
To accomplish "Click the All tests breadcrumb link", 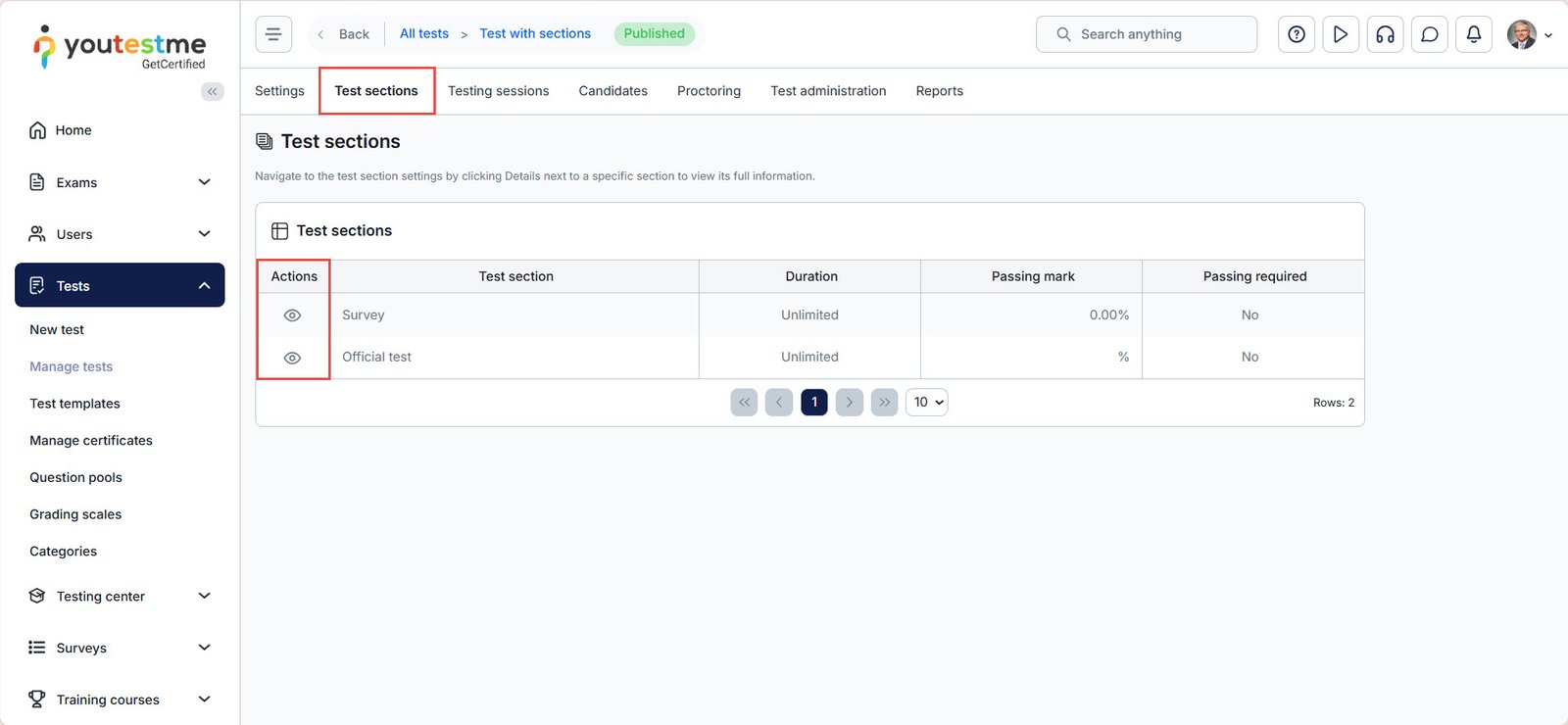I will (x=423, y=33).
